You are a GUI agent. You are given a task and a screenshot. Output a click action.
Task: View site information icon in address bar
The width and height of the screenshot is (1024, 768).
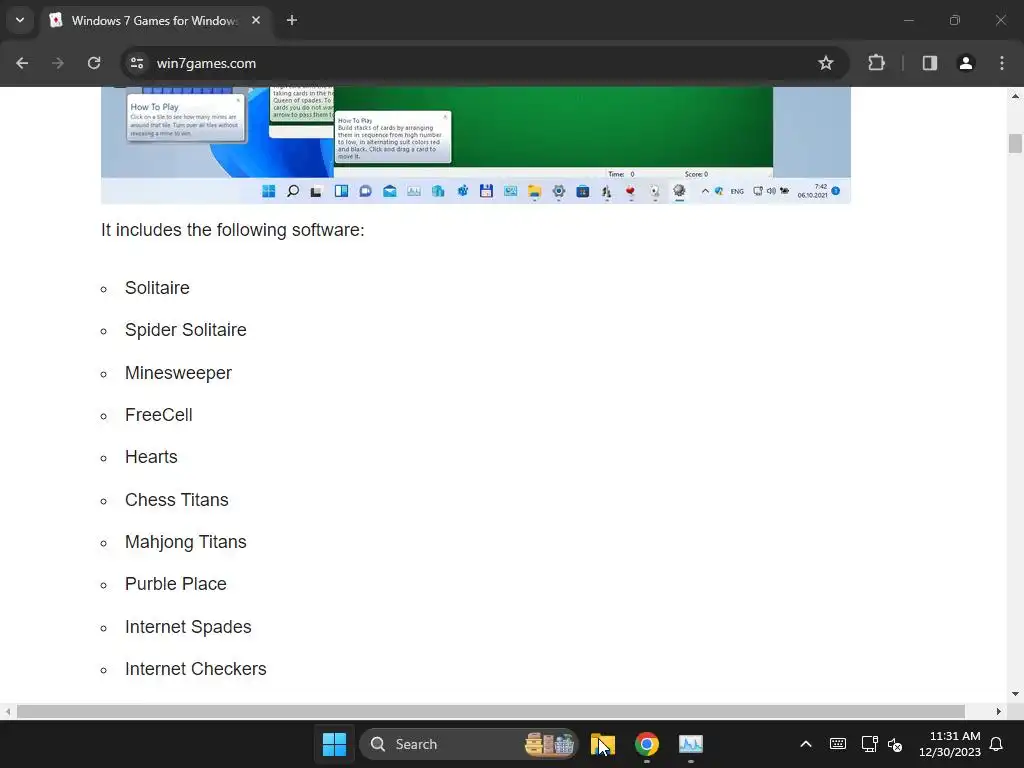click(x=137, y=63)
